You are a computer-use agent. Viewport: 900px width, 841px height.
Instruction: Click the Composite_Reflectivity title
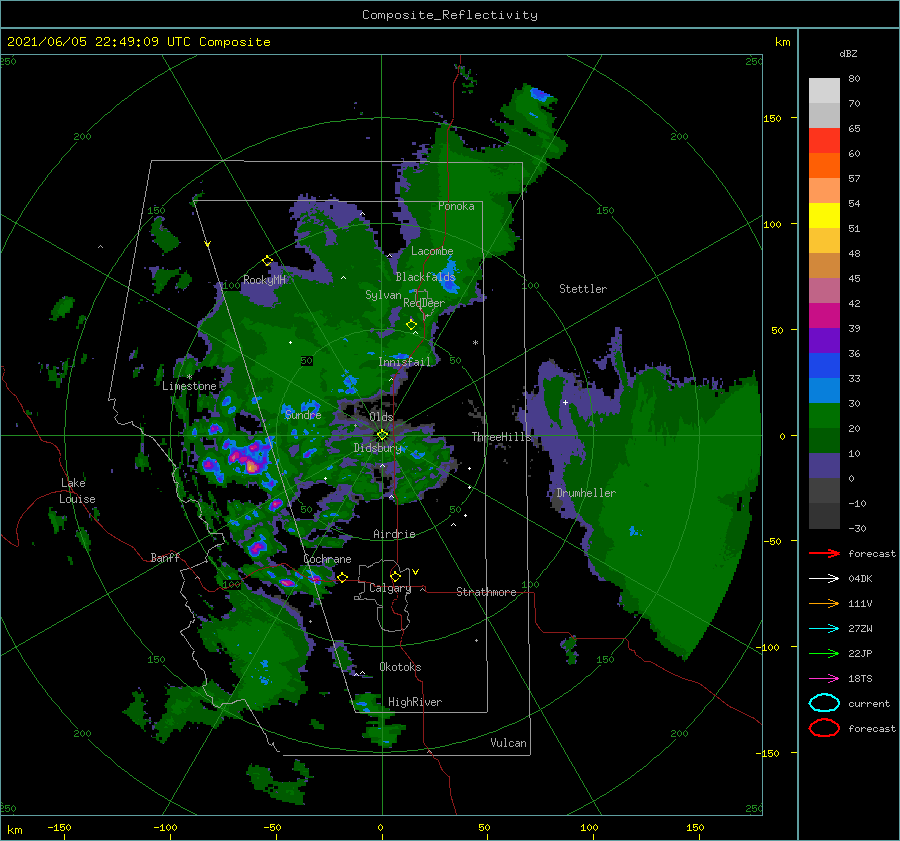click(450, 15)
